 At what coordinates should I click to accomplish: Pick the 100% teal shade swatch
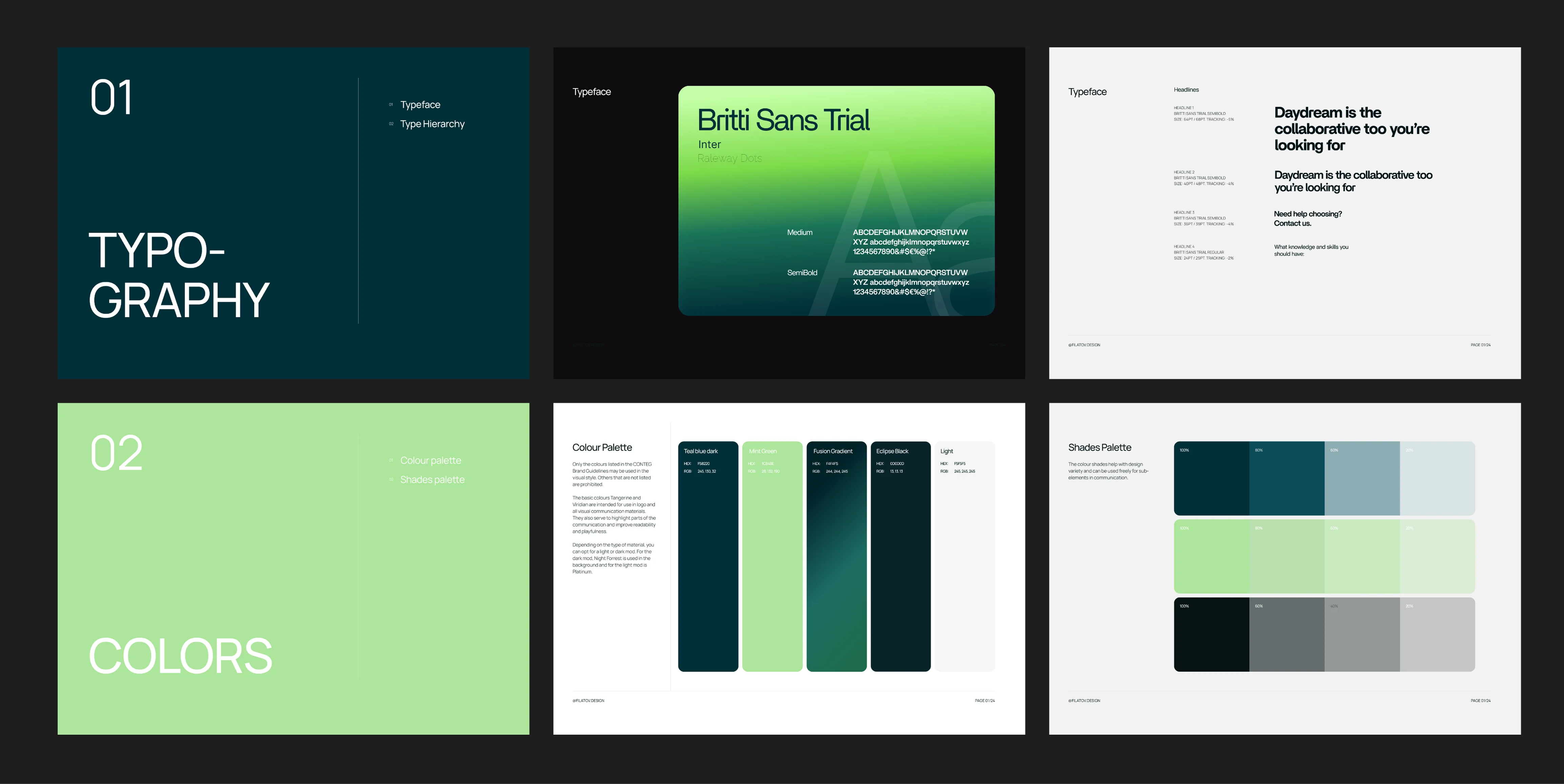1211,478
